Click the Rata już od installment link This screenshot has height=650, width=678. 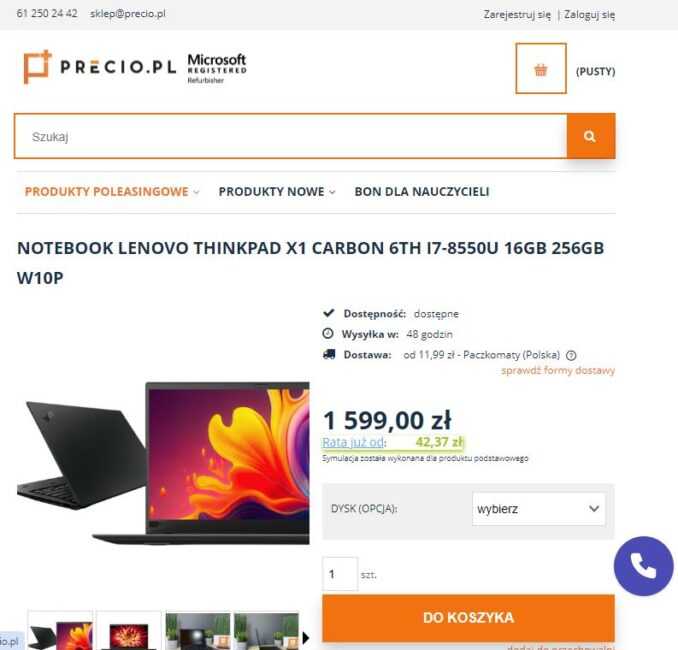tap(354, 442)
